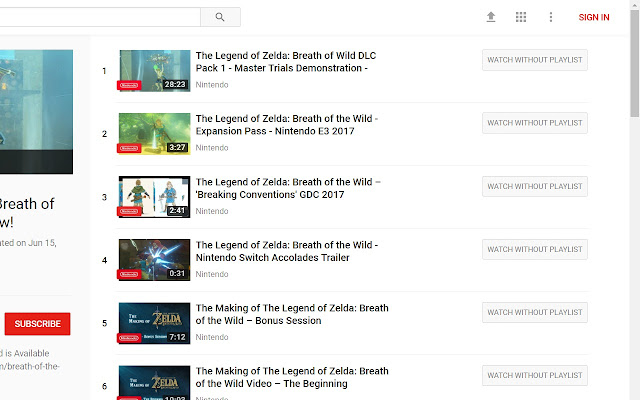The width and height of the screenshot is (640, 400).
Task: Click the 7:12 duration badge
Action: coord(178,337)
